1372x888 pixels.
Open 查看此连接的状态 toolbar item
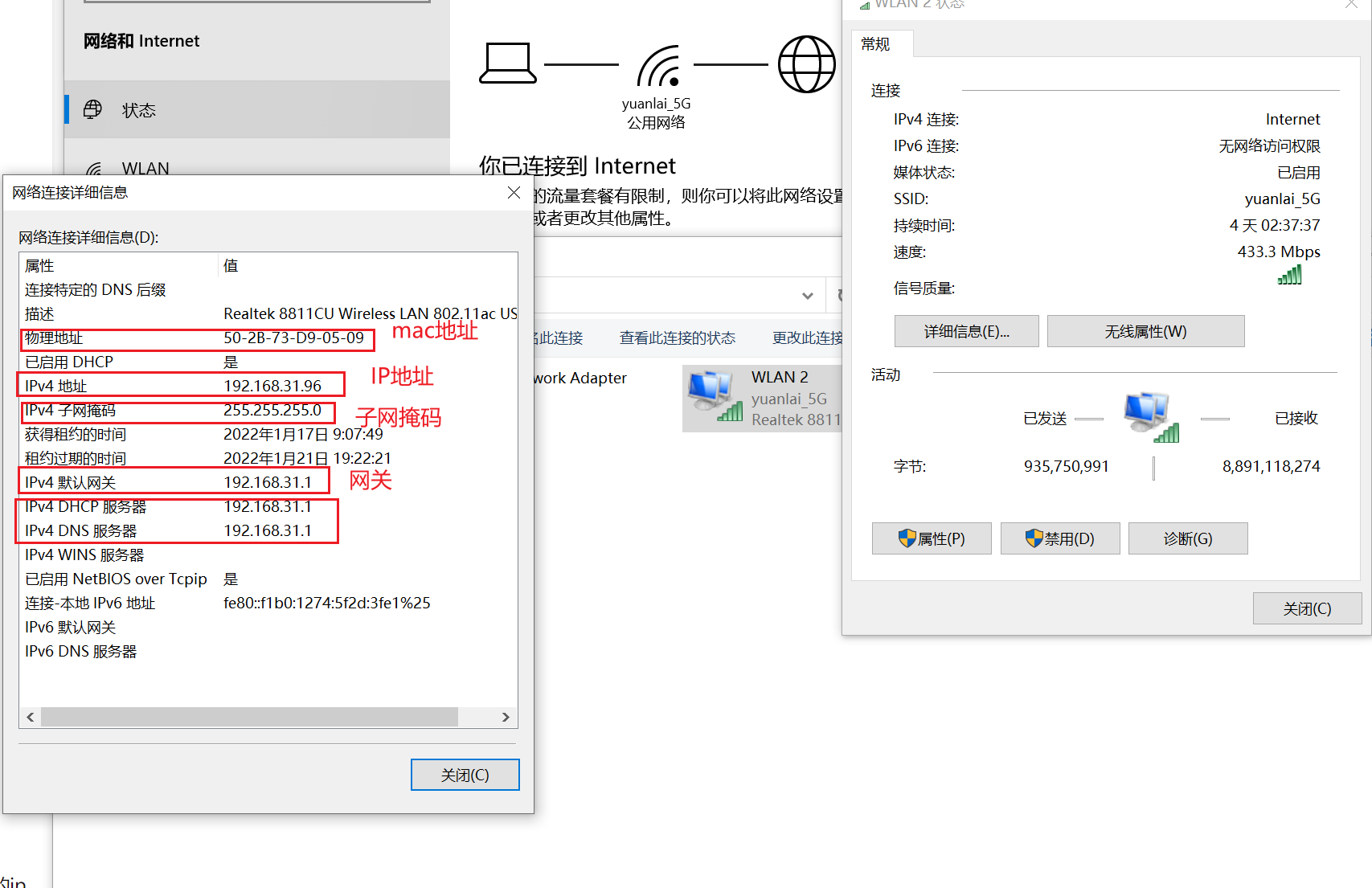click(x=677, y=338)
